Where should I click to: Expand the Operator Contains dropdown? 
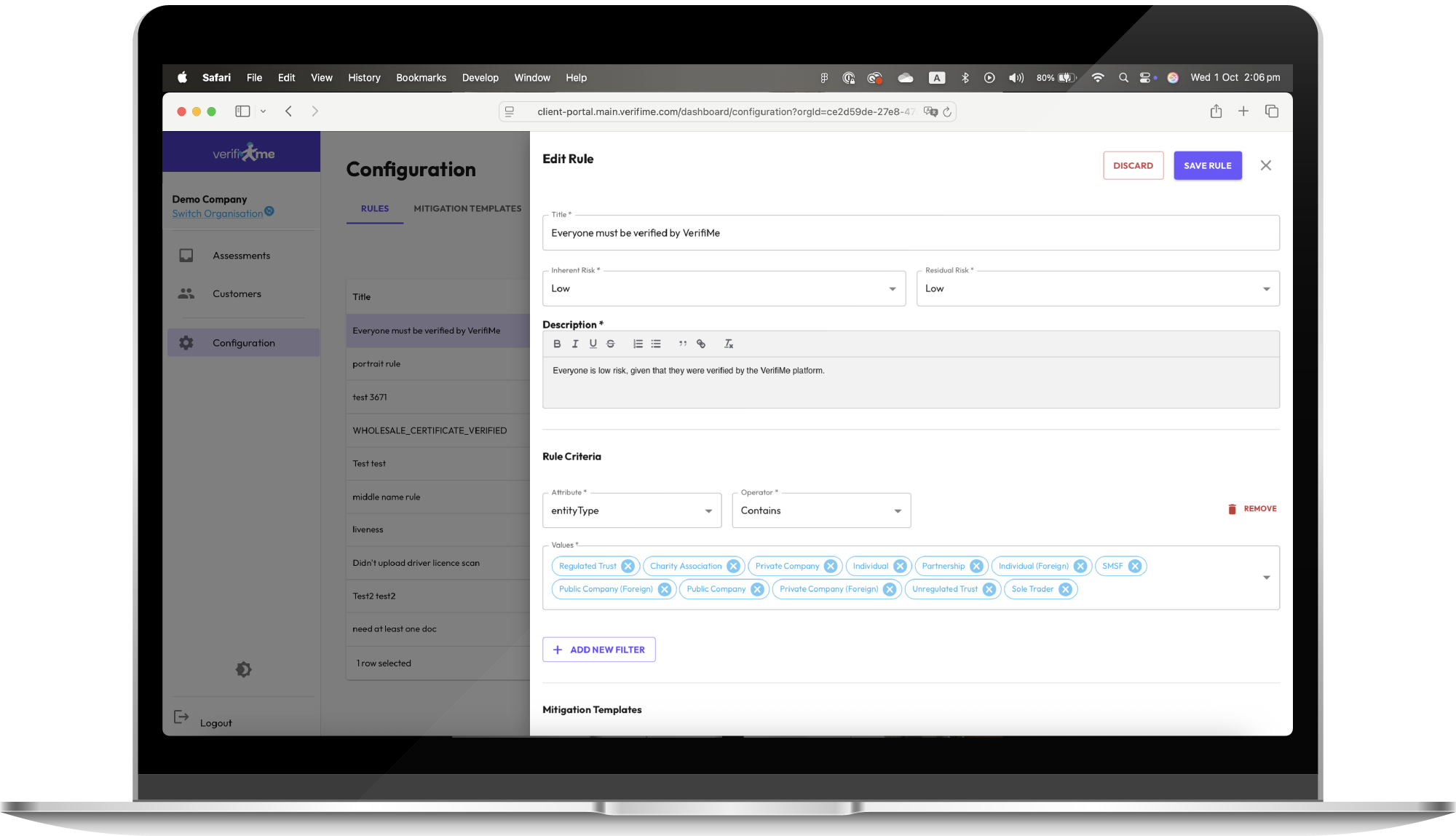820,510
